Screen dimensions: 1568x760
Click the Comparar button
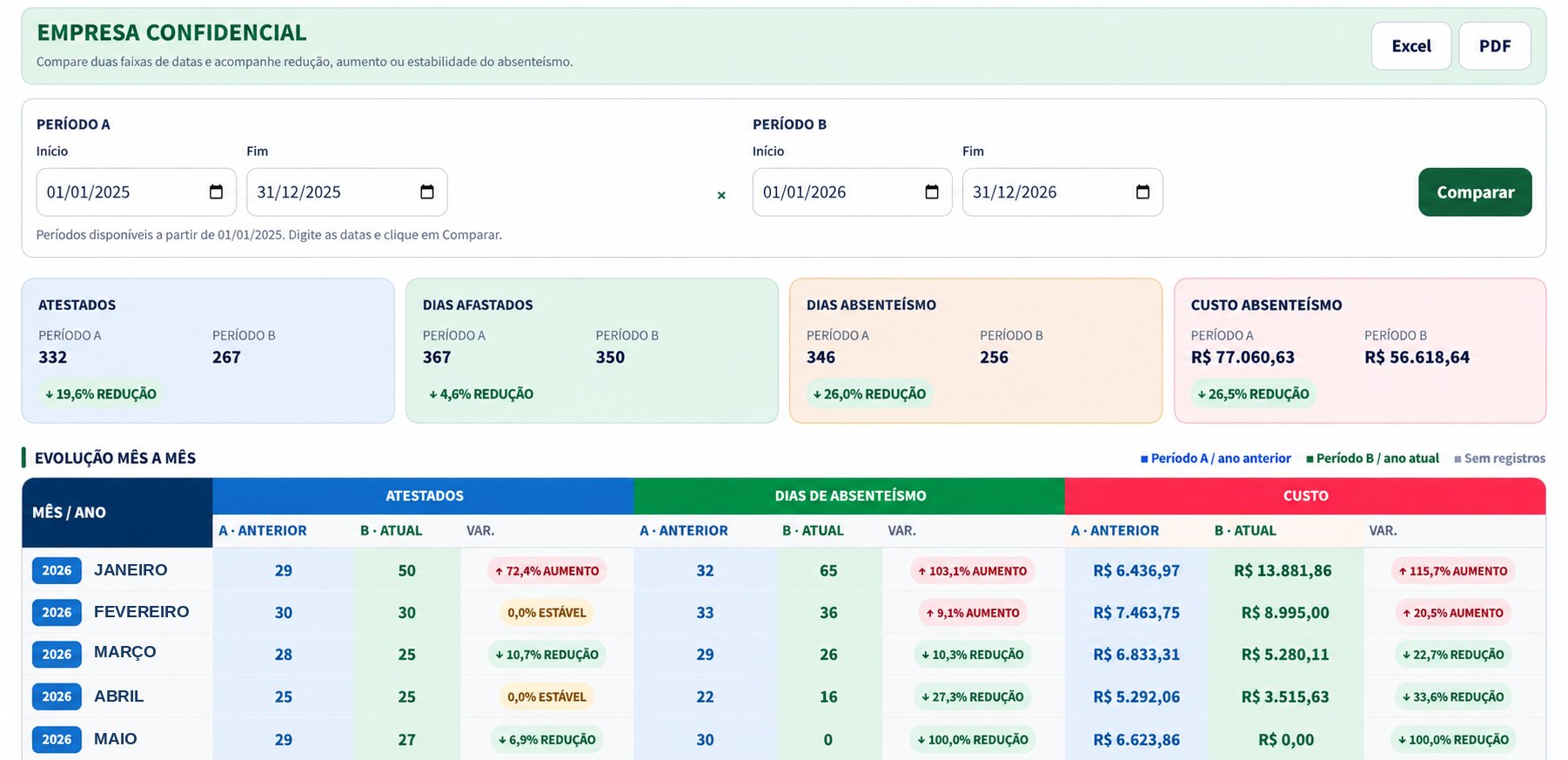(x=1475, y=192)
